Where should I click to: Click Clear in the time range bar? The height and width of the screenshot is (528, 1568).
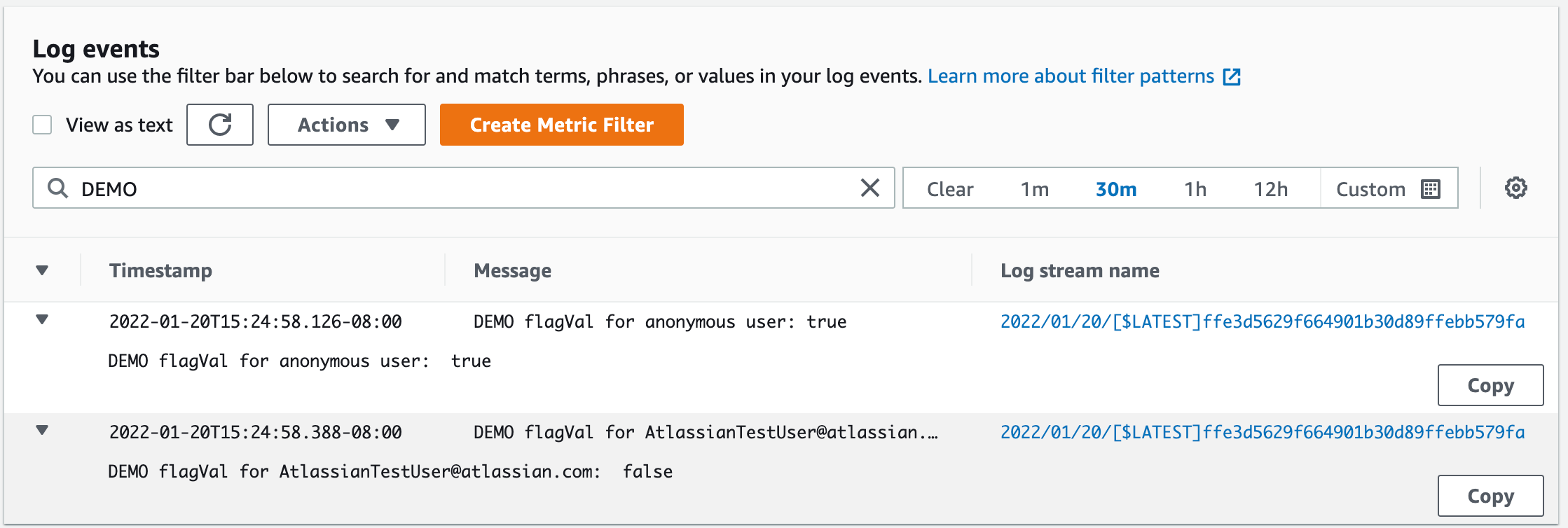[949, 188]
